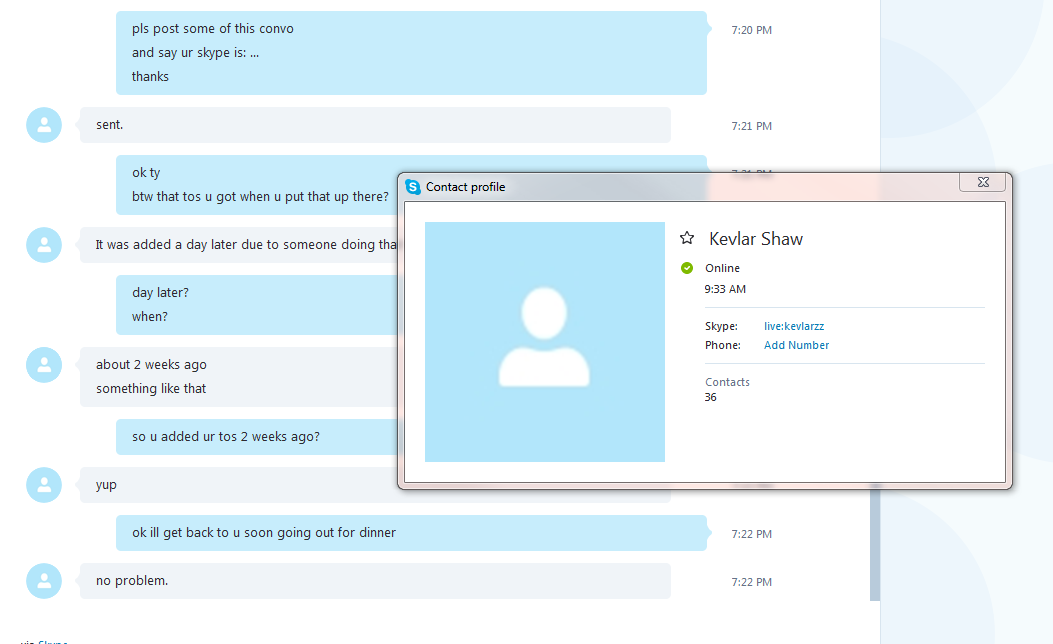Click the avatar beside 'no problem.' message
The image size is (1053, 644).
(44, 581)
